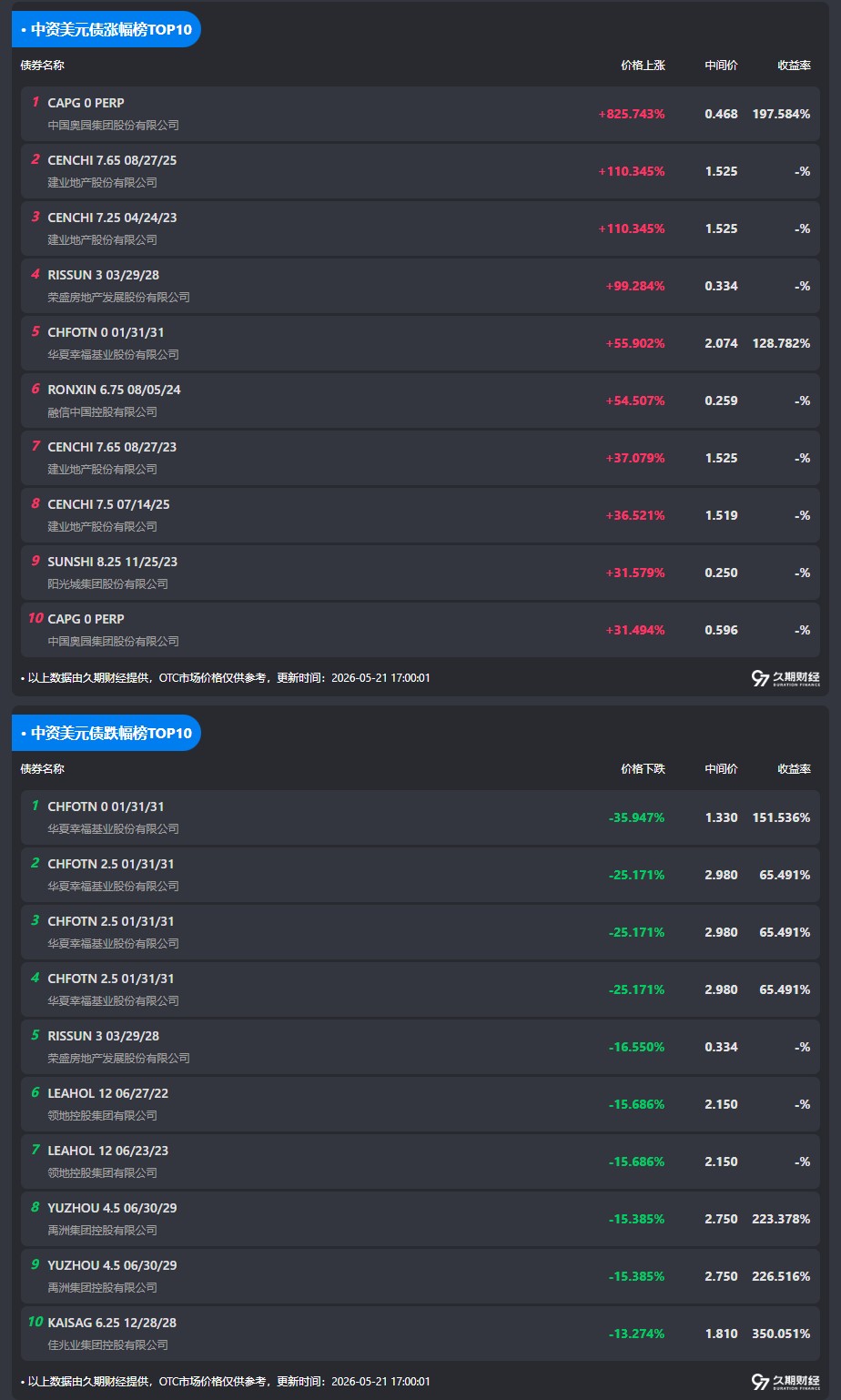Image resolution: width=841 pixels, height=1400 pixels.
Task: Click the -16.550% price drop value
Action: click(x=636, y=1047)
